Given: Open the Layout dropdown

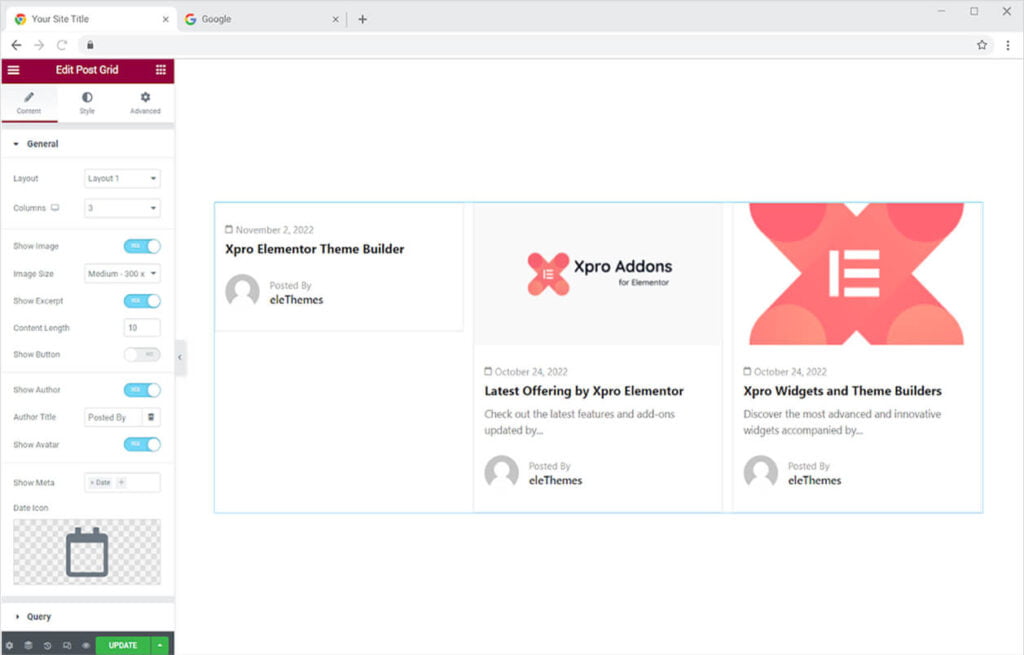Looking at the screenshot, I should (122, 178).
